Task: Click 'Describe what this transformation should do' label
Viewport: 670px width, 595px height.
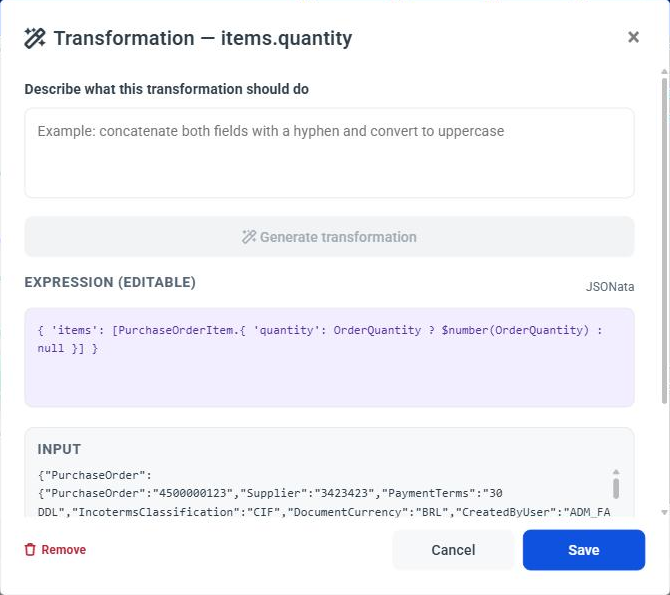Action: tap(167, 89)
